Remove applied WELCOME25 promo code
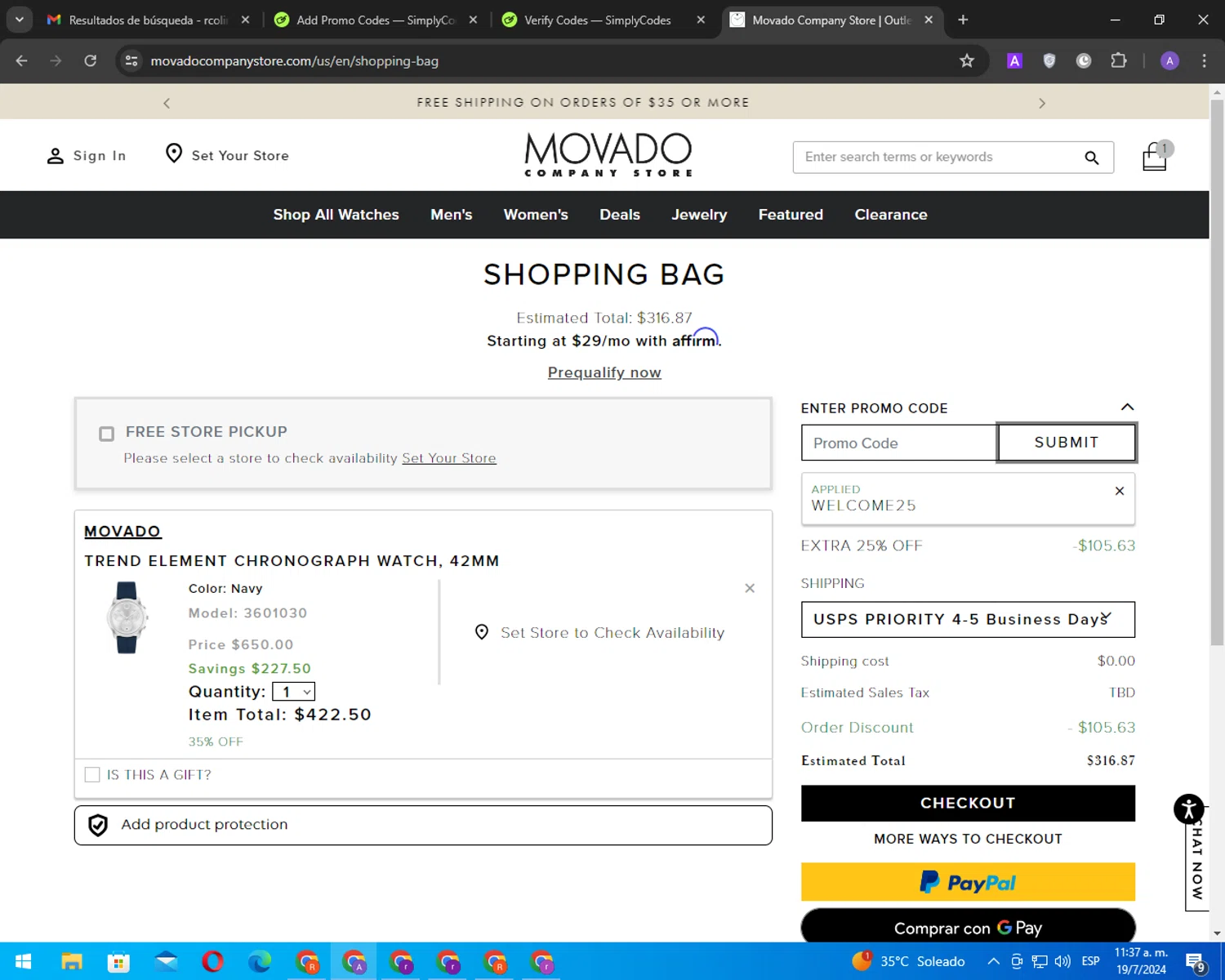Screen dimensions: 1225x980 coord(1120,491)
